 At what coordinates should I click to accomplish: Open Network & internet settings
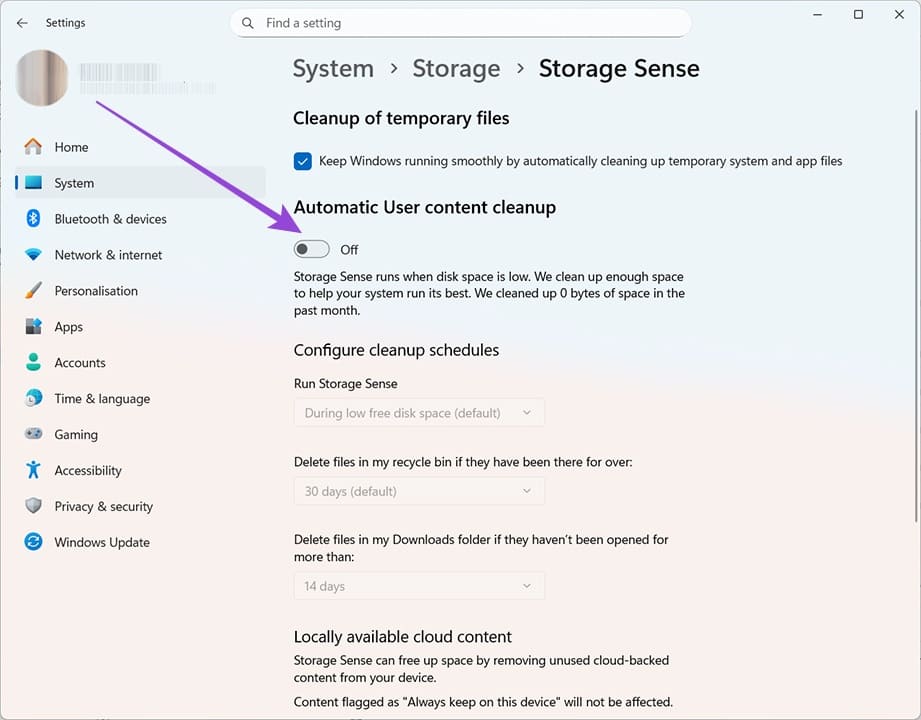108,255
